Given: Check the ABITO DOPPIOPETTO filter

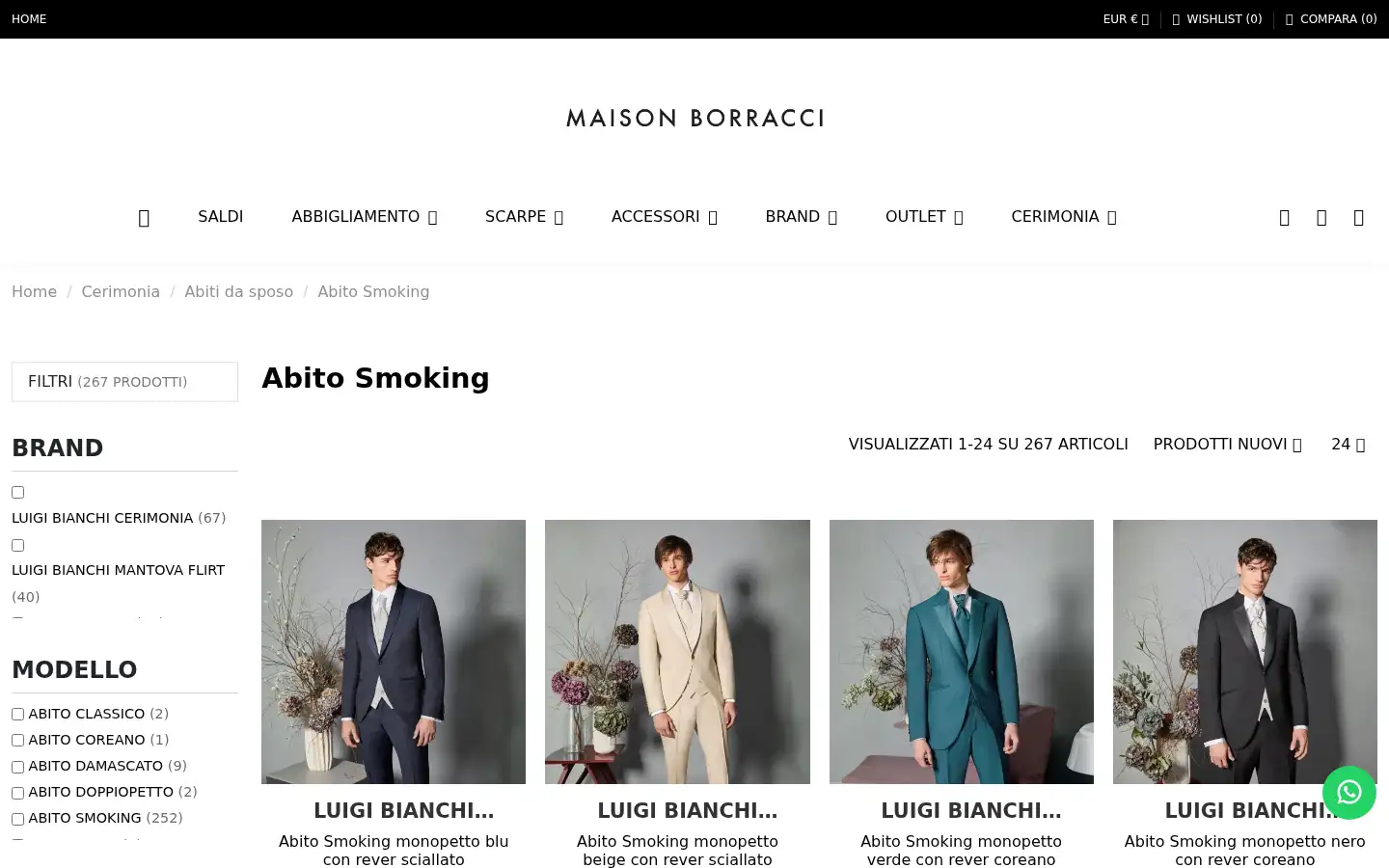Looking at the screenshot, I should click(17, 793).
